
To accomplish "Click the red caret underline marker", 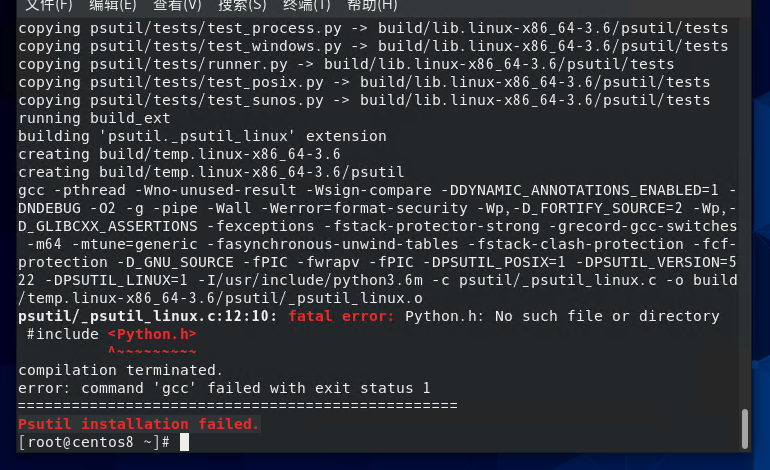I will click(x=151, y=351).
